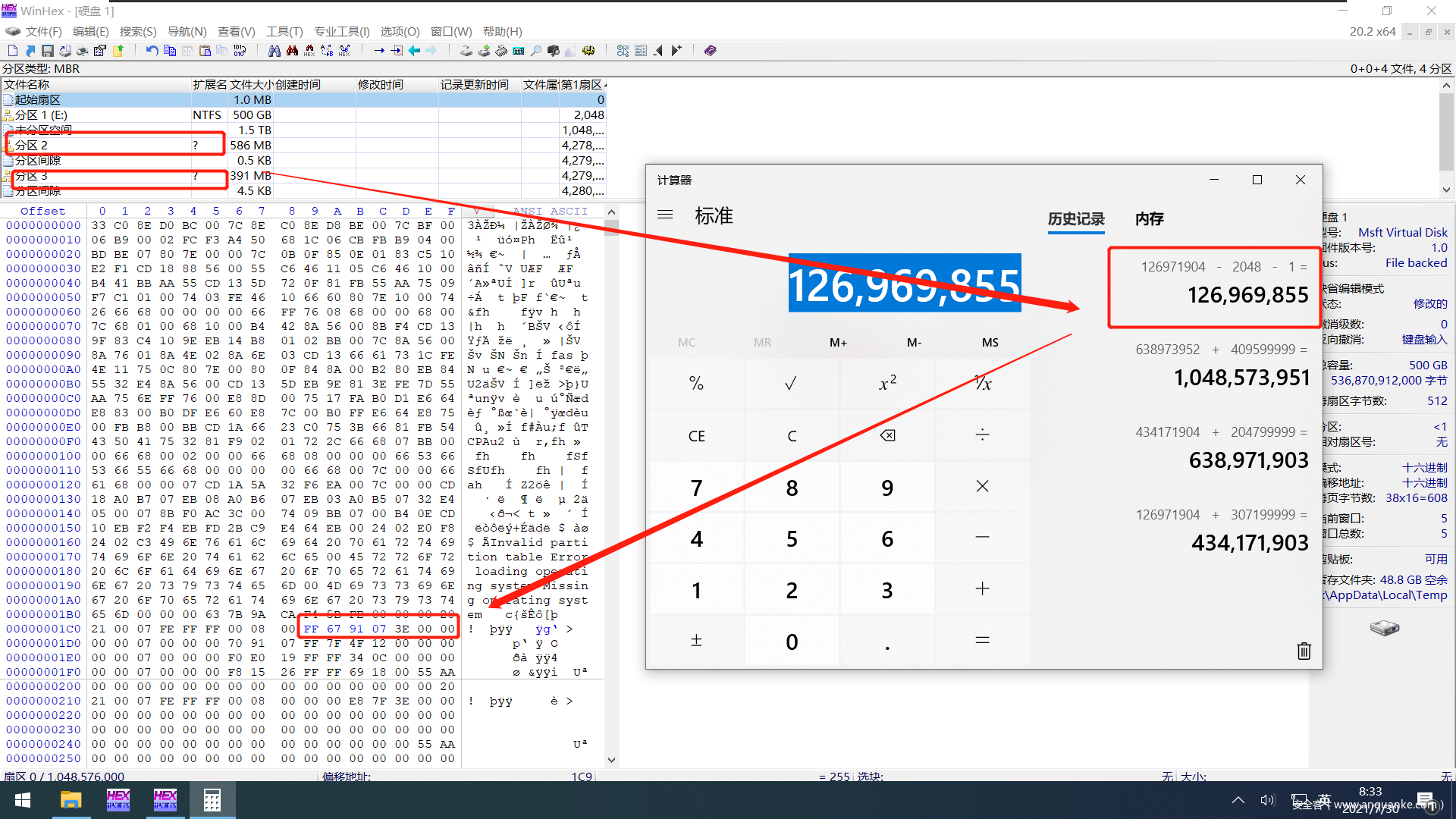Open new file with blank page icon
This screenshot has height=819, width=1456.
[x=13, y=51]
